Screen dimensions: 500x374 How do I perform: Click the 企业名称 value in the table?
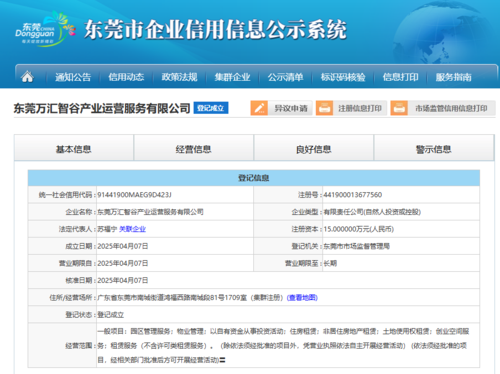[150, 212]
